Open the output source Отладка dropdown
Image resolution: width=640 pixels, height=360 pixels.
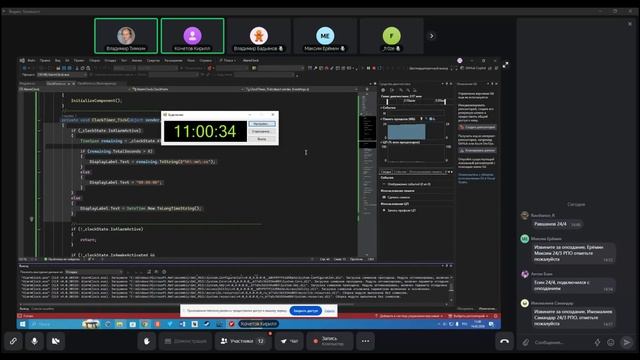click(x=93, y=272)
